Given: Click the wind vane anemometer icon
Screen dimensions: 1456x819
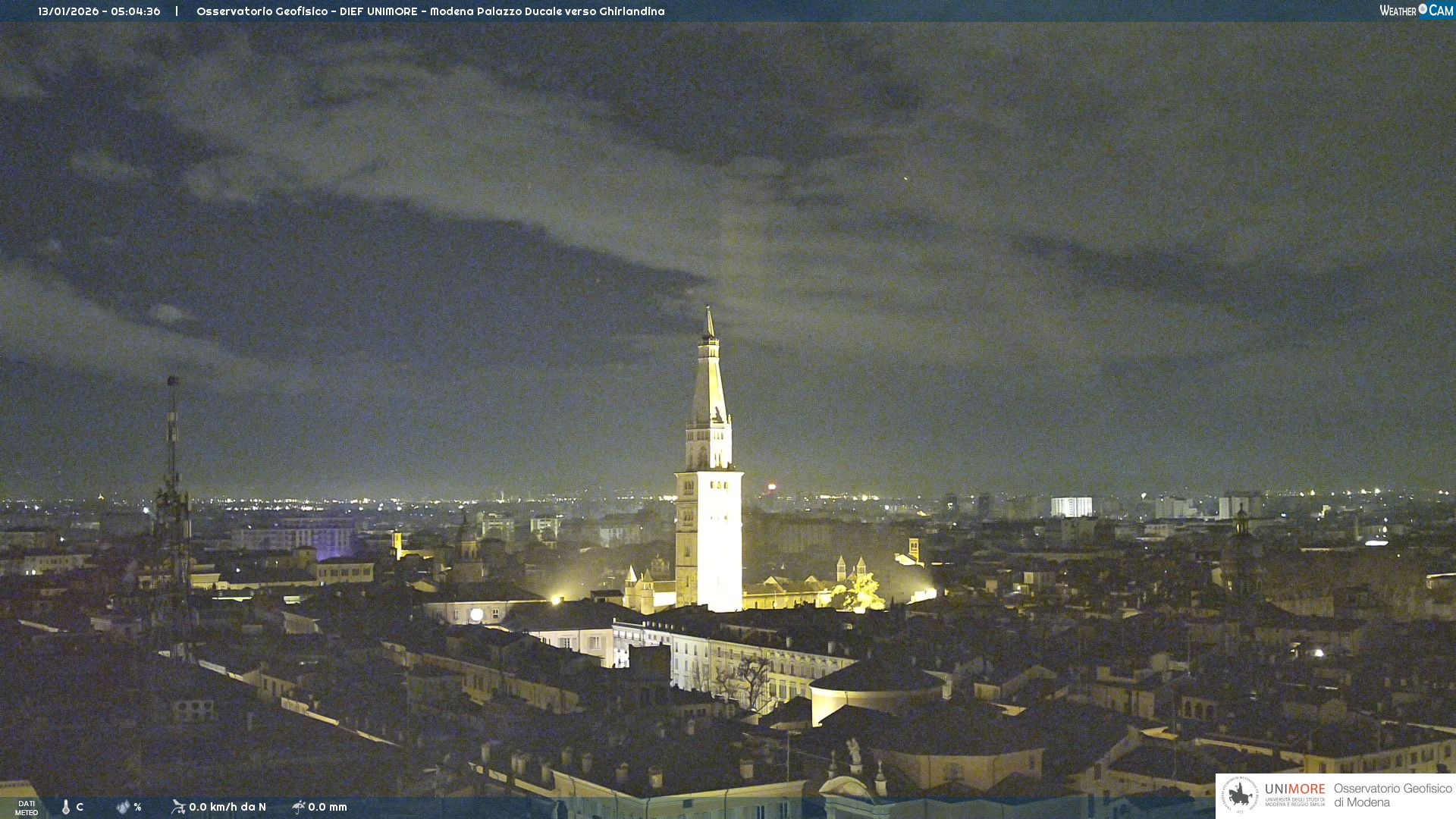Looking at the screenshot, I should (178, 807).
